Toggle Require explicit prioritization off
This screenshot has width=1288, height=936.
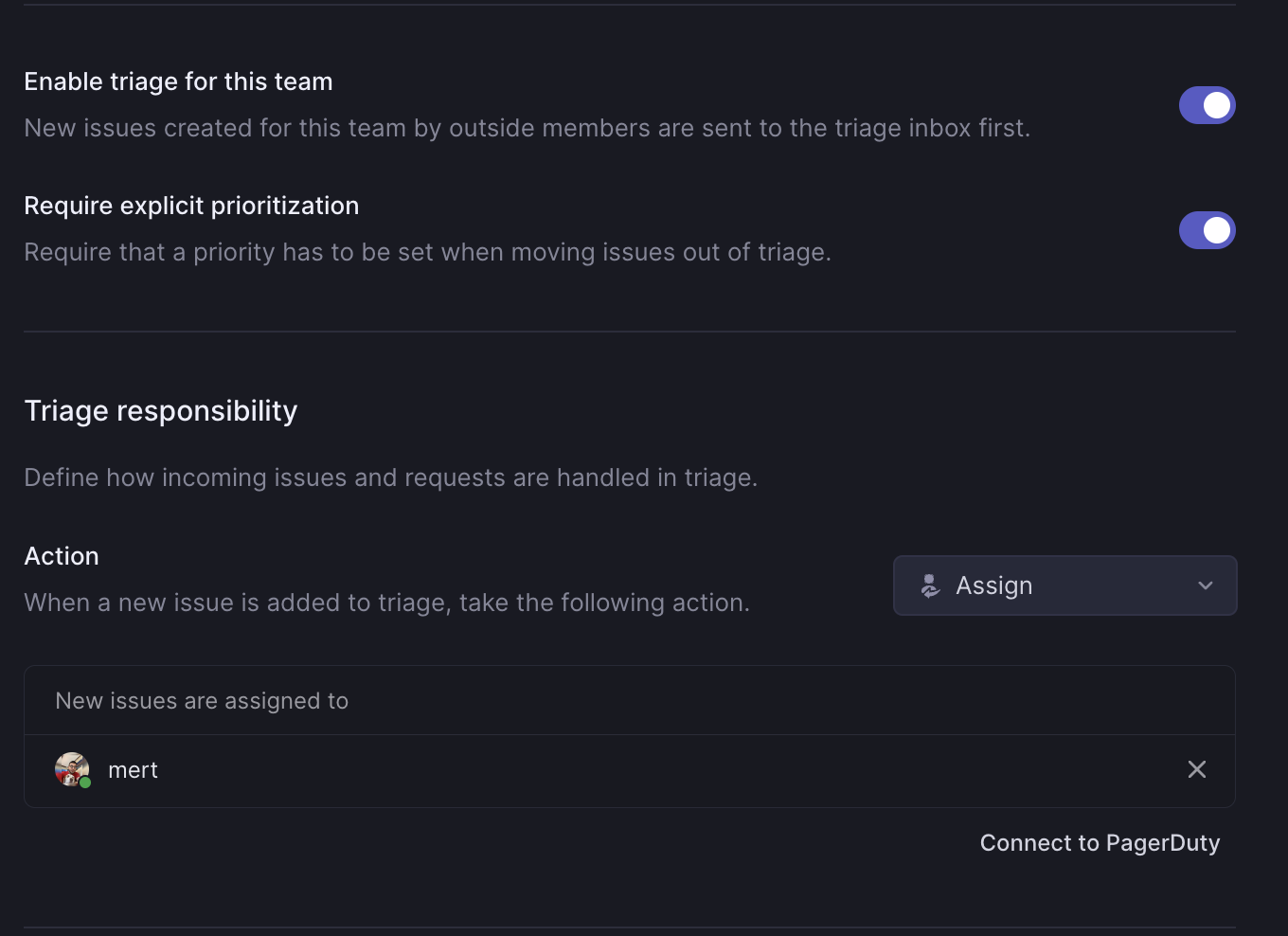[x=1207, y=230]
